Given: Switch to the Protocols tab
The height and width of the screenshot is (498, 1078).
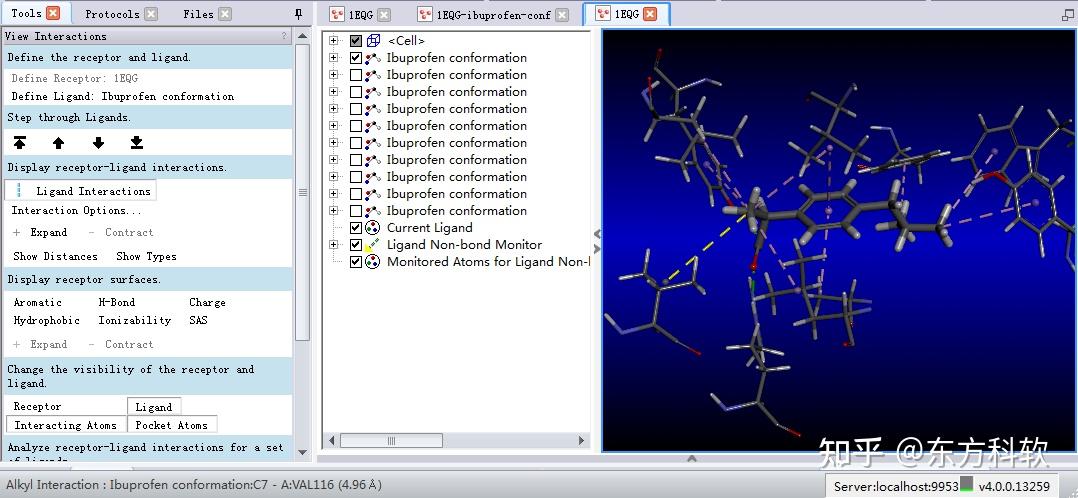Looking at the screenshot, I should click(112, 14).
